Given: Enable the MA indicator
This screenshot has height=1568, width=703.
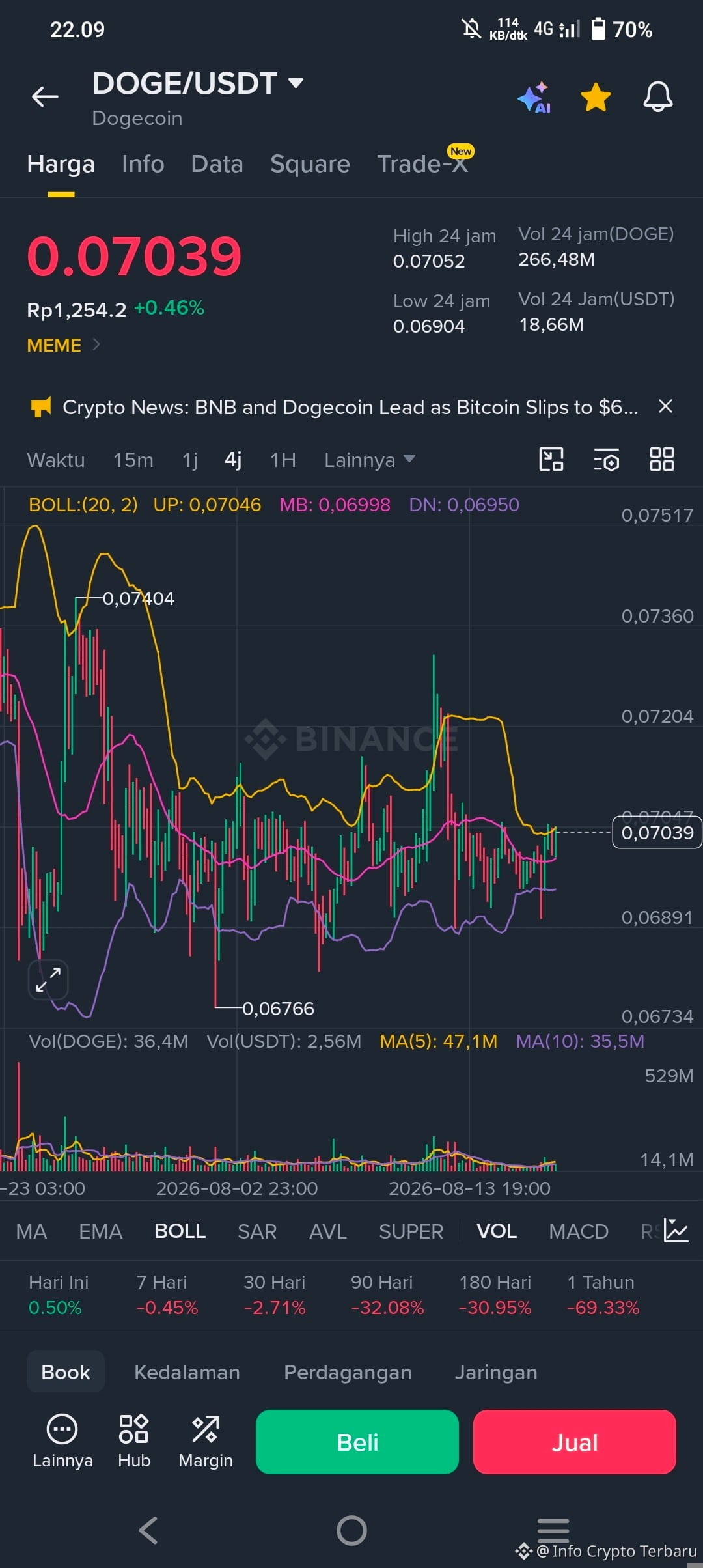Looking at the screenshot, I should tap(31, 1231).
